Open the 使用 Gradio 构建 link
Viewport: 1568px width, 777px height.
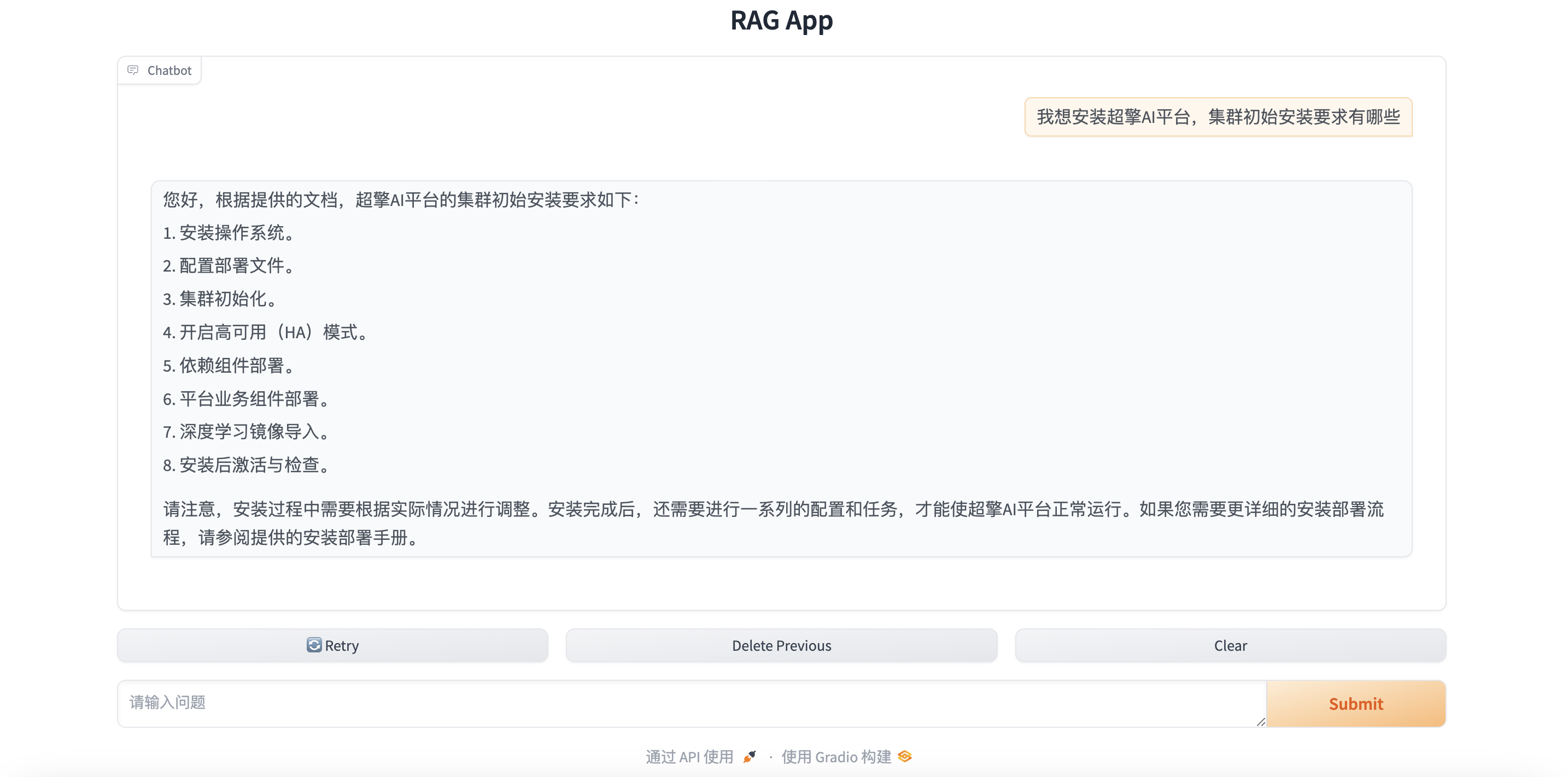[x=846, y=756]
